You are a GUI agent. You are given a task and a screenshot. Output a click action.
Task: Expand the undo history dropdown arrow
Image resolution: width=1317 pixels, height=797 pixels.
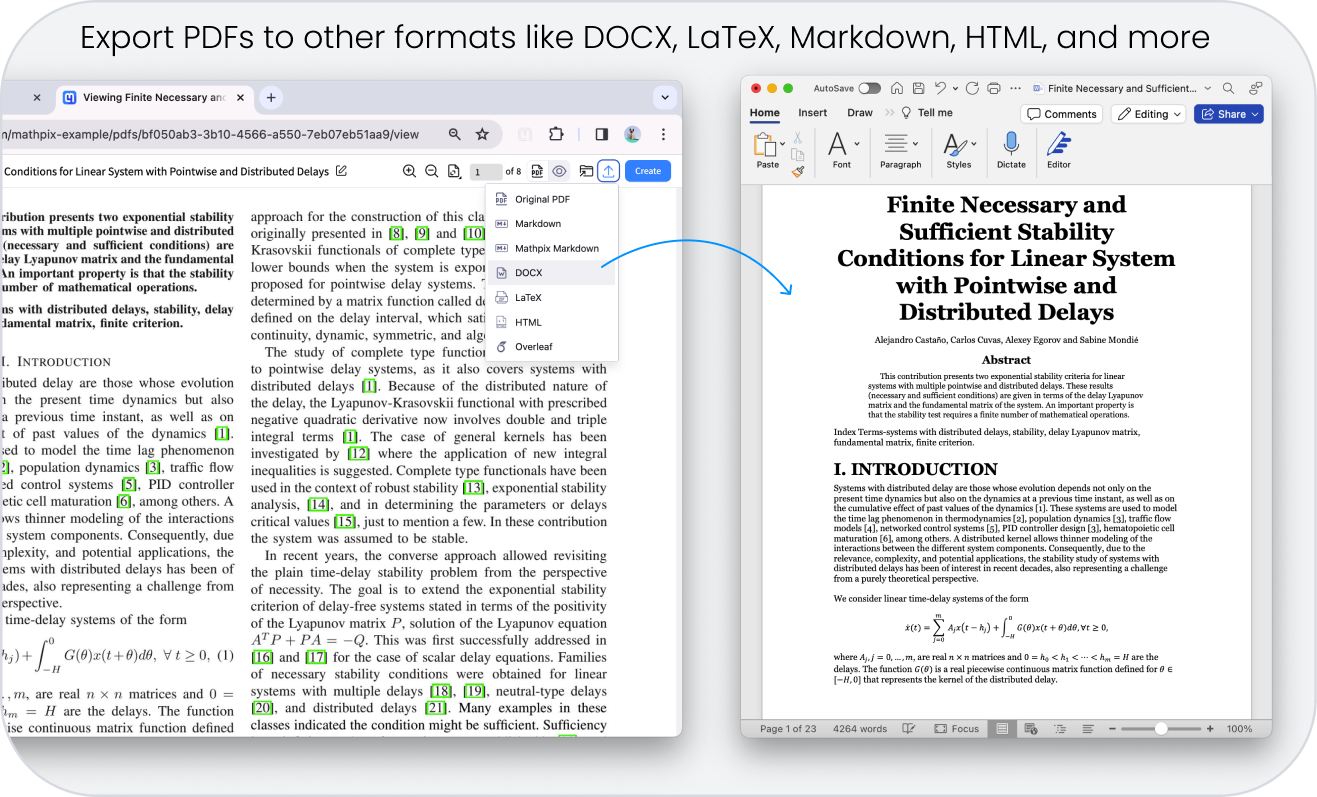955,88
